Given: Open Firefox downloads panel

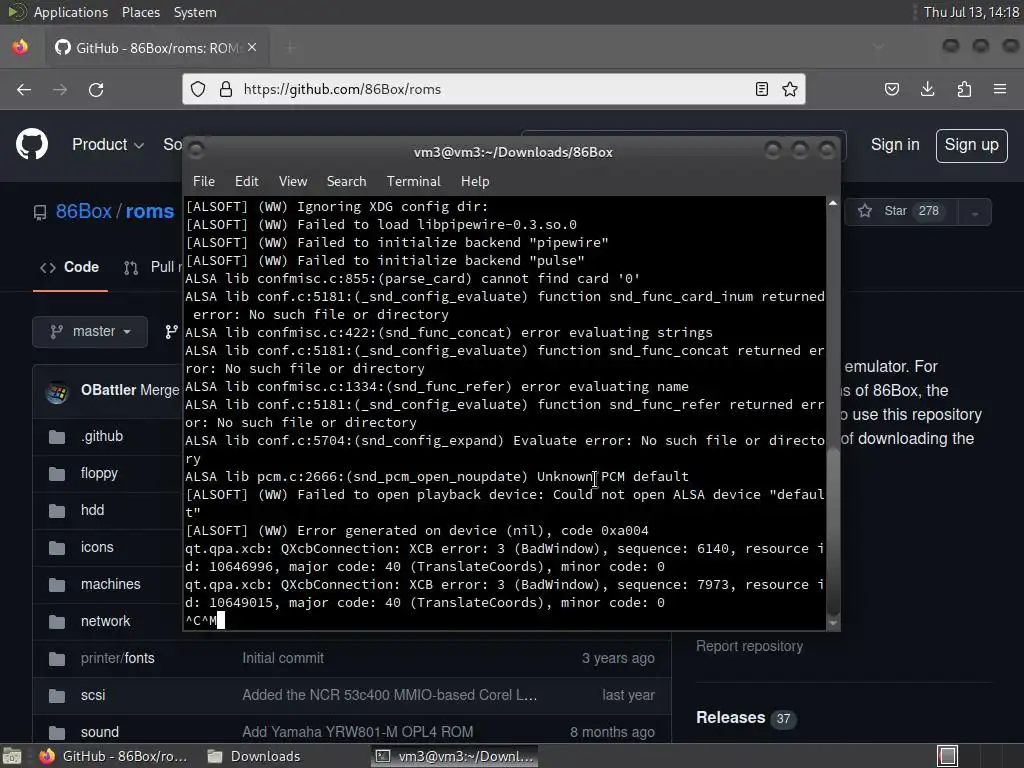Looking at the screenshot, I should click(927, 89).
